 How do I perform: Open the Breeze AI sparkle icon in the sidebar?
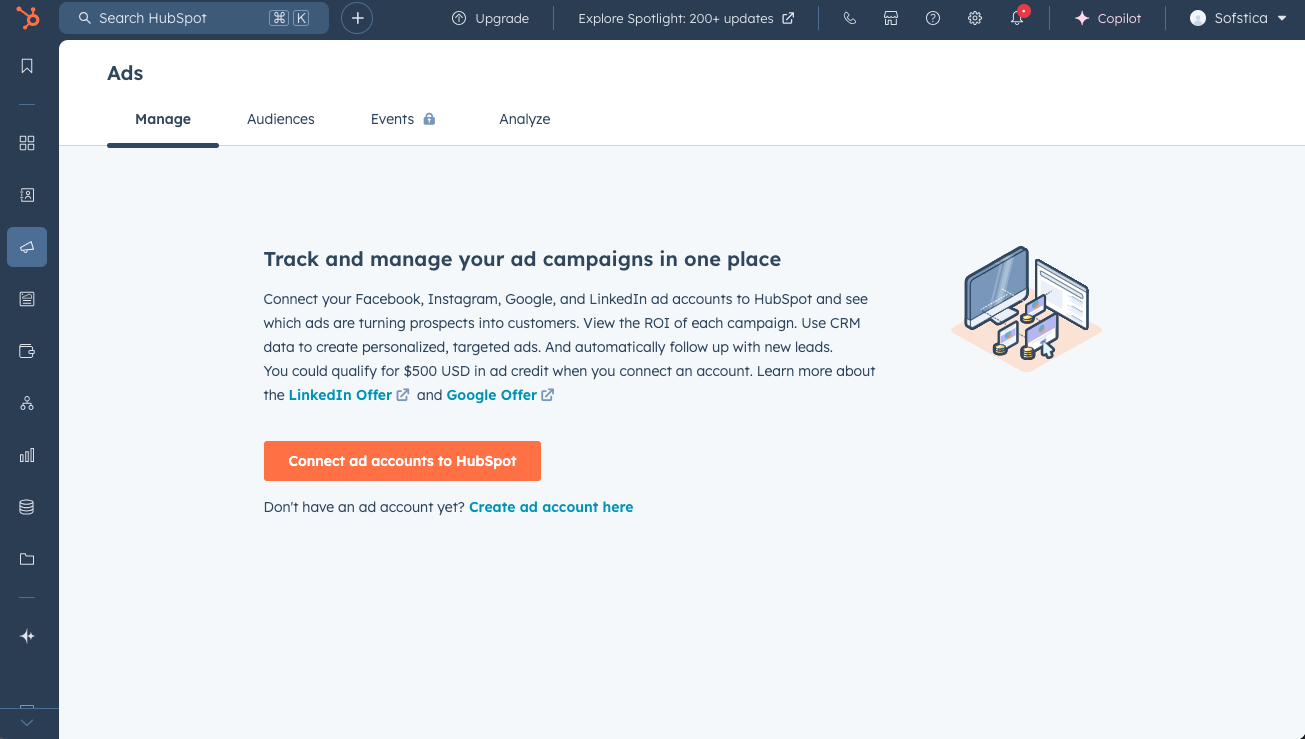(x=27, y=636)
